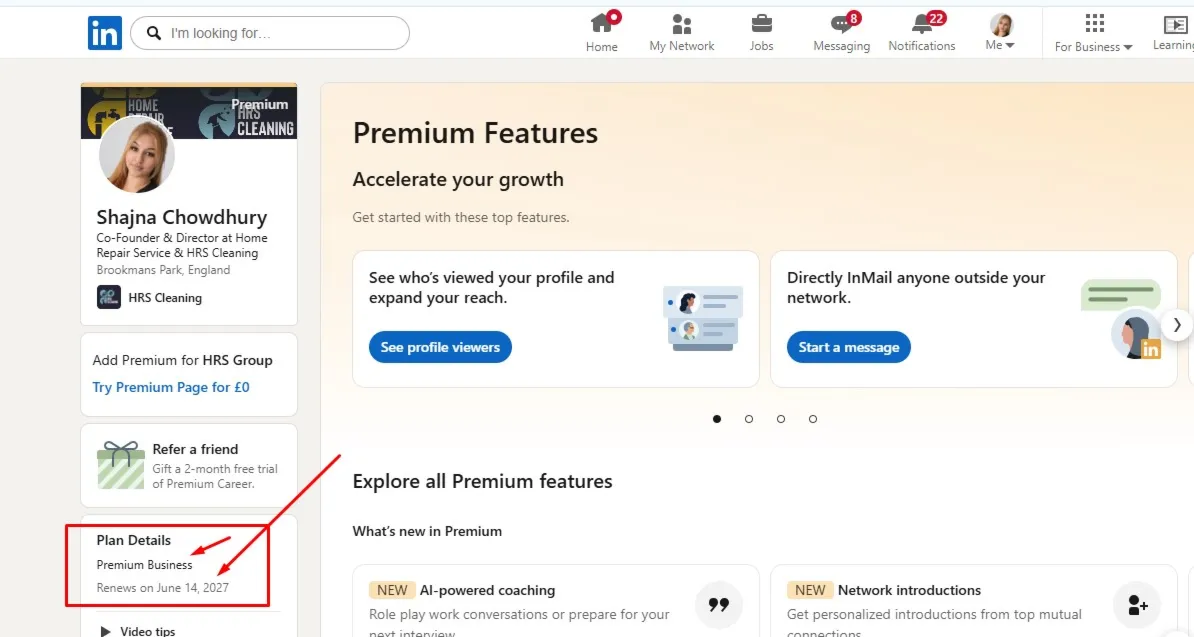This screenshot has width=1194, height=637.
Task: Focus the "I'm looking for..." search field
Action: click(270, 33)
